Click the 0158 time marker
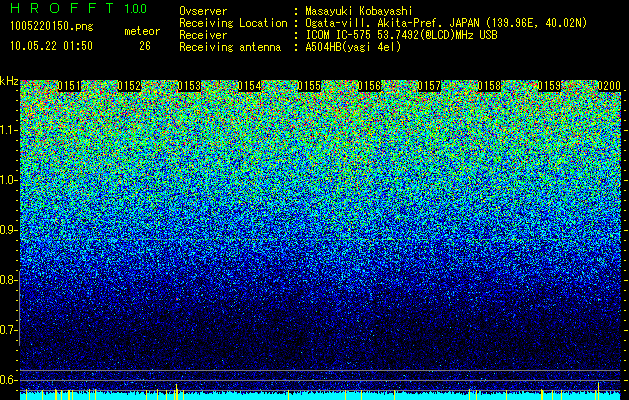Viewport: 629px width, 400px height. point(489,86)
